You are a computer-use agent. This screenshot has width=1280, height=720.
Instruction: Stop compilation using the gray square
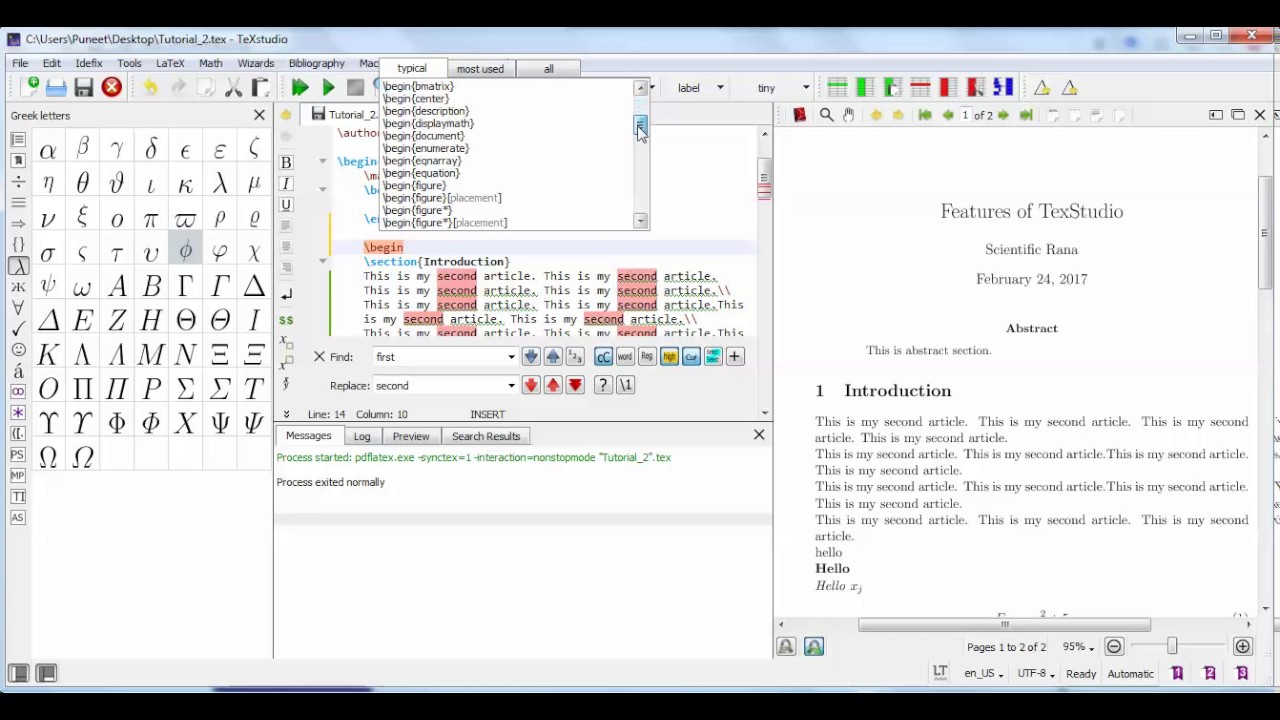pyautogui.click(x=355, y=88)
